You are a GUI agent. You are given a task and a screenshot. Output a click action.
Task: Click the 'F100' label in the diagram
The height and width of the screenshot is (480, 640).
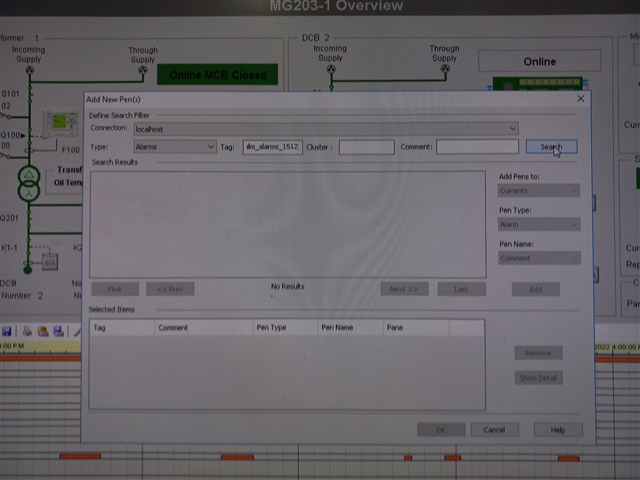point(71,150)
